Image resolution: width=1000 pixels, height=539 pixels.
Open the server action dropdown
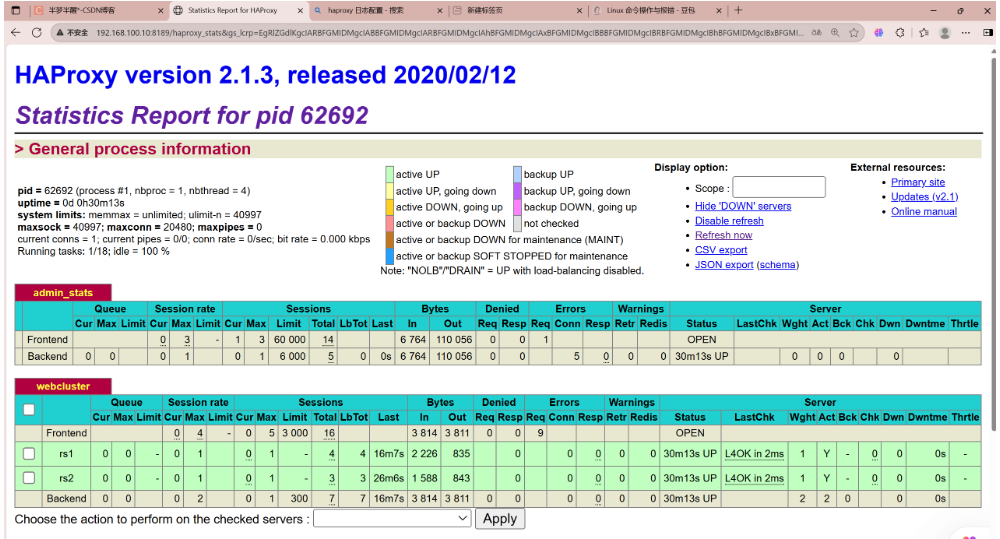392,519
